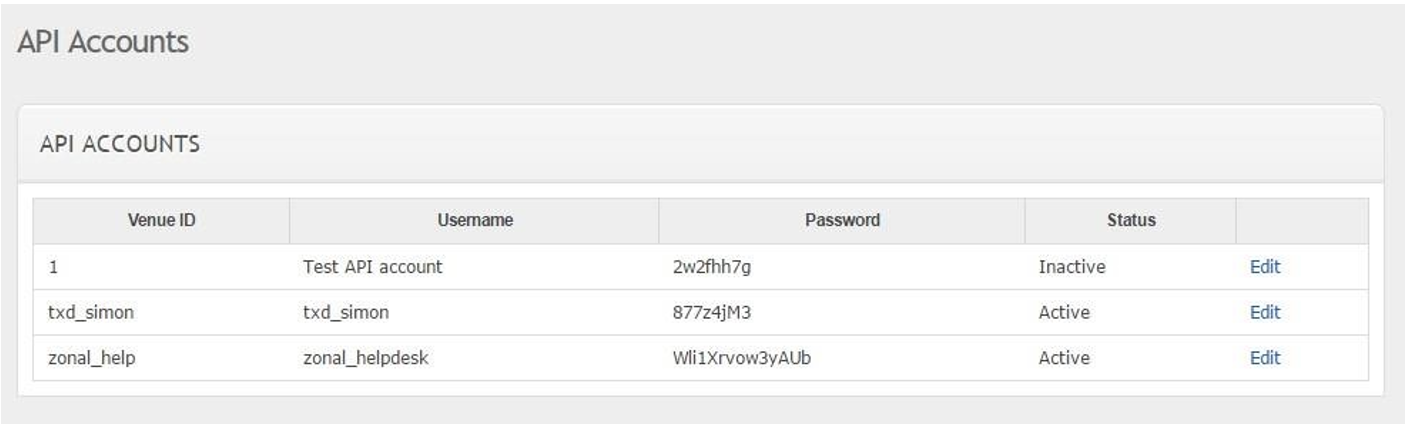Click the Test API account username
The width and height of the screenshot is (1405, 425).
(x=372, y=267)
